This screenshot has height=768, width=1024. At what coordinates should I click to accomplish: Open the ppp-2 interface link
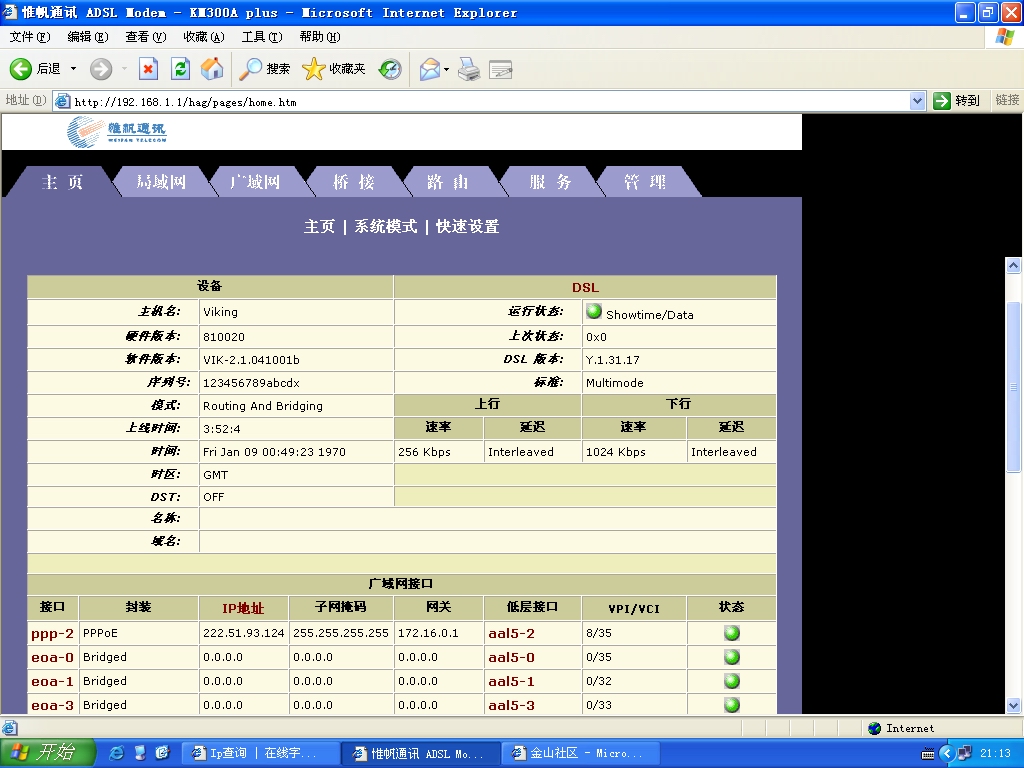click(x=52, y=633)
